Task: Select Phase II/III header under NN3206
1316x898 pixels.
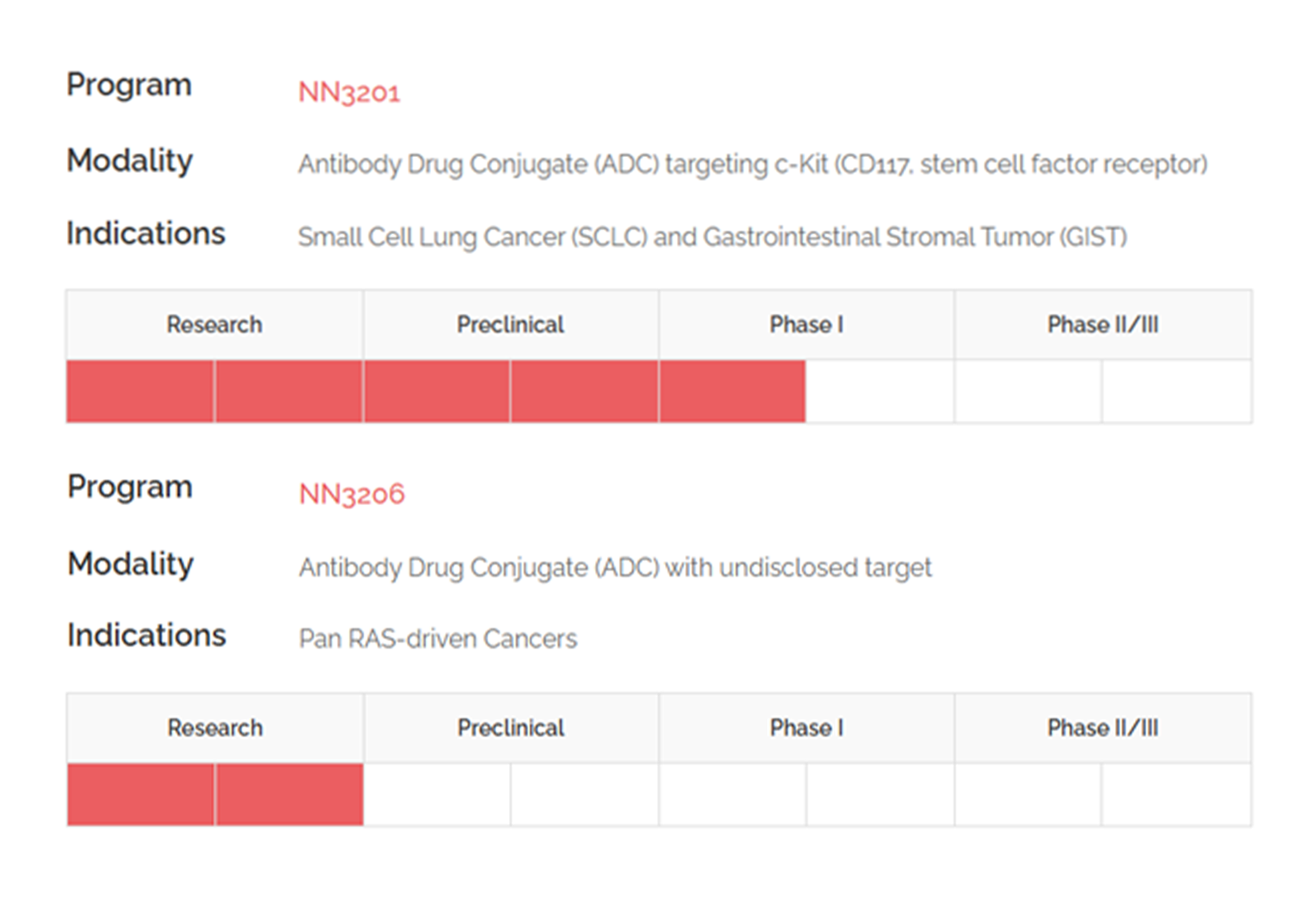Action: point(1103,727)
